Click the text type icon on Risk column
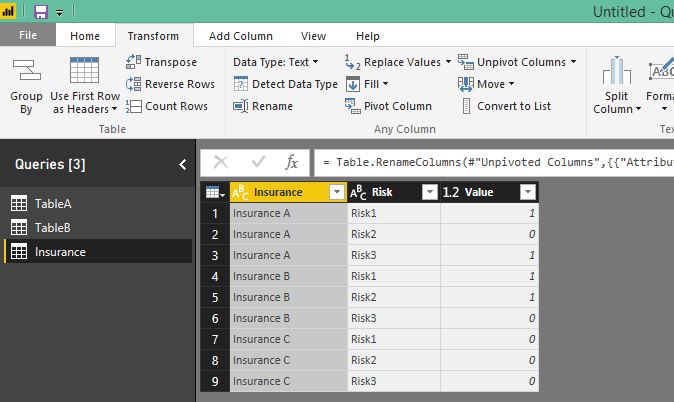This screenshot has height=402, width=674. tap(358, 192)
